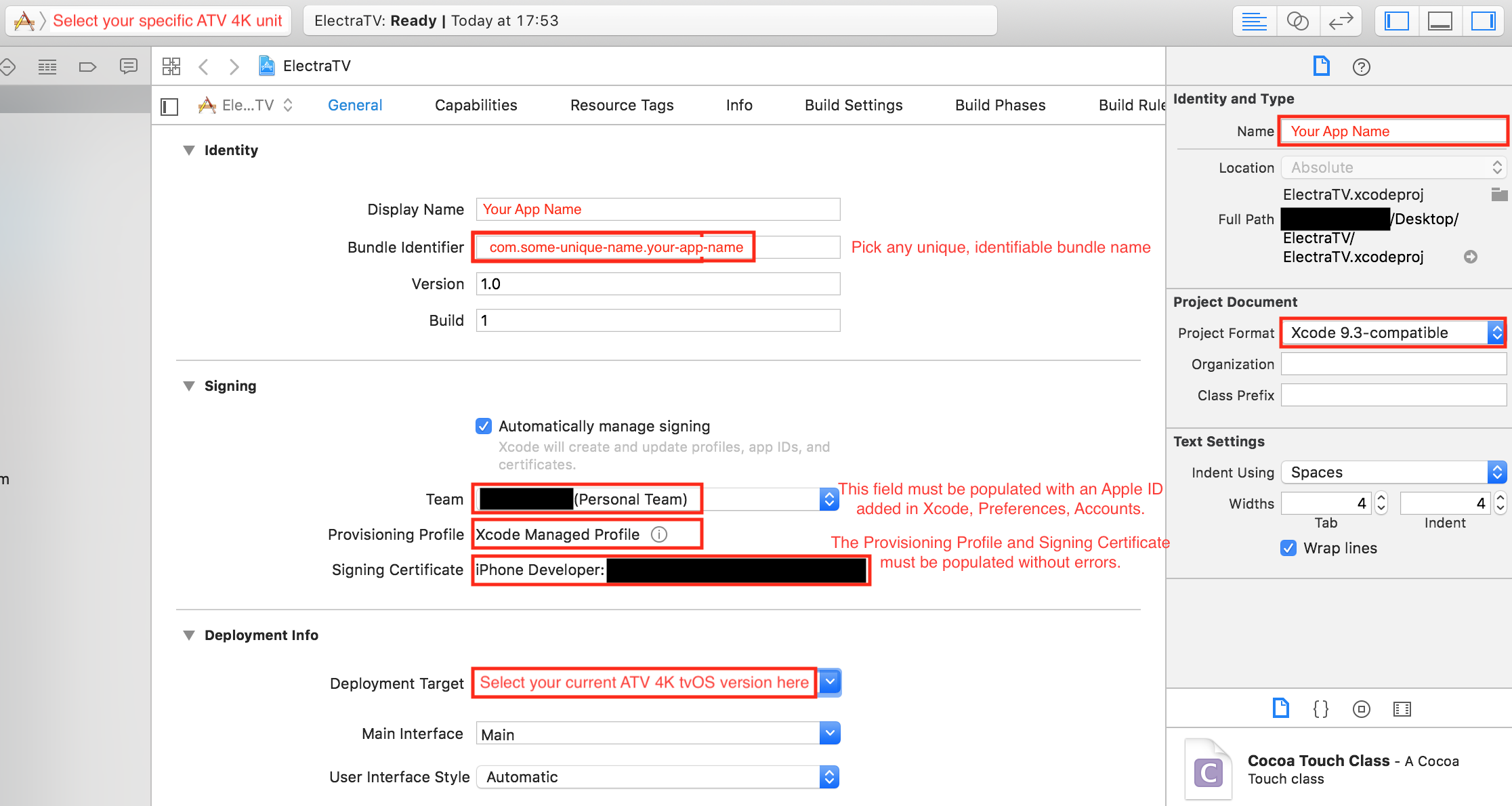Click the Version field
This screenshot has height=806, width=1512.
(658, 284)
